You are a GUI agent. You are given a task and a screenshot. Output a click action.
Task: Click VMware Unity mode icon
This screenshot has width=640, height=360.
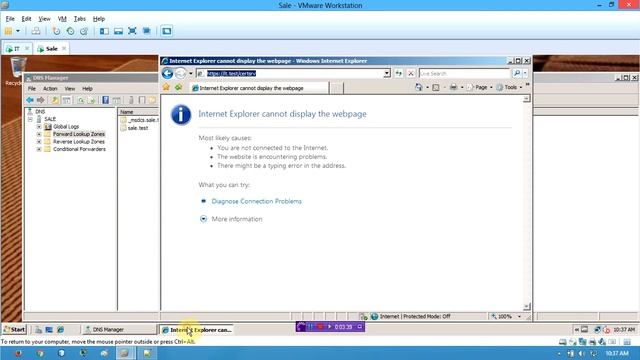click(147, 31)
